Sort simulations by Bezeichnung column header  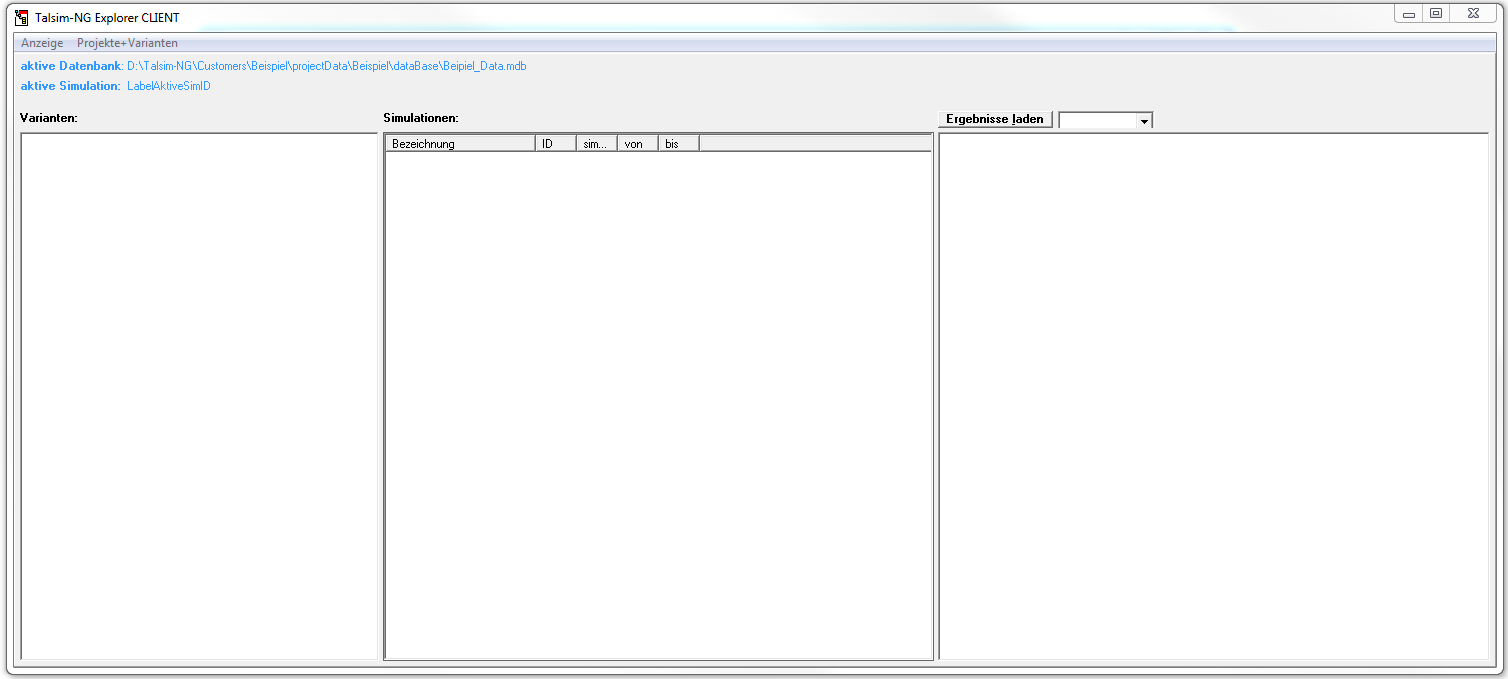[460, 144]
